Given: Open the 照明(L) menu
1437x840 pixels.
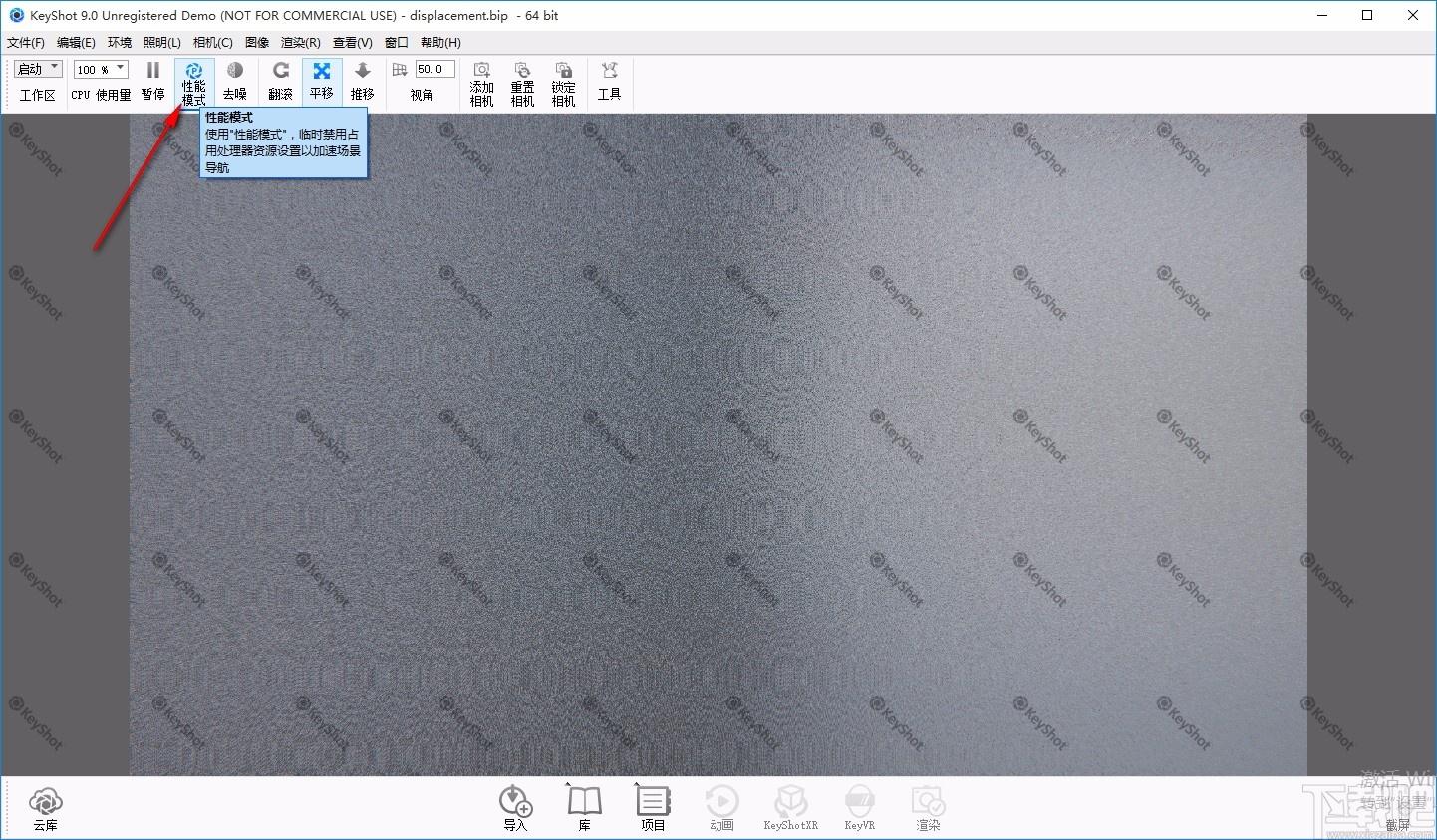Looking at the screenshot, I should pyautogui.click(x=162, y=42).
